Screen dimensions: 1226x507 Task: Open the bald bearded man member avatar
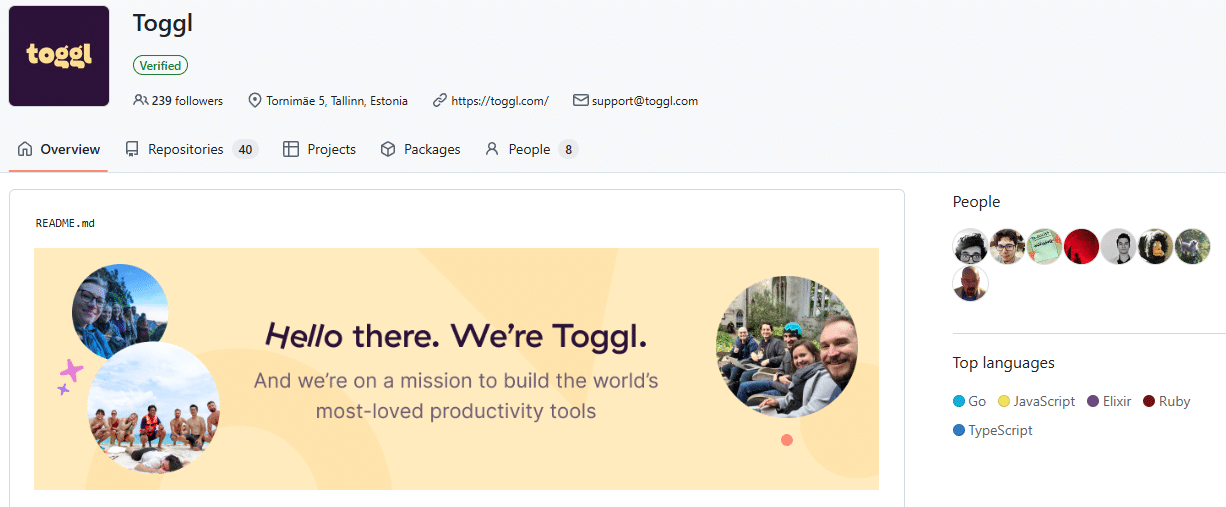(970, 283)
